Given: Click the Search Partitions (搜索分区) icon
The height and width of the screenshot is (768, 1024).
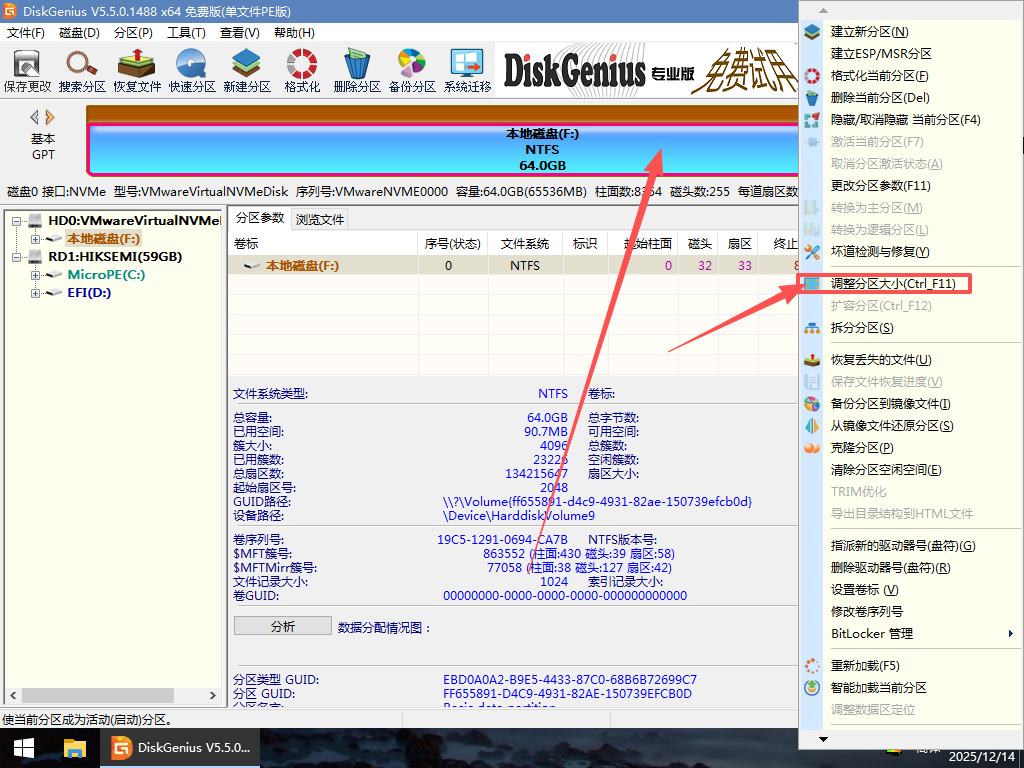Looking at the screenshot, I should coord(82,70).
